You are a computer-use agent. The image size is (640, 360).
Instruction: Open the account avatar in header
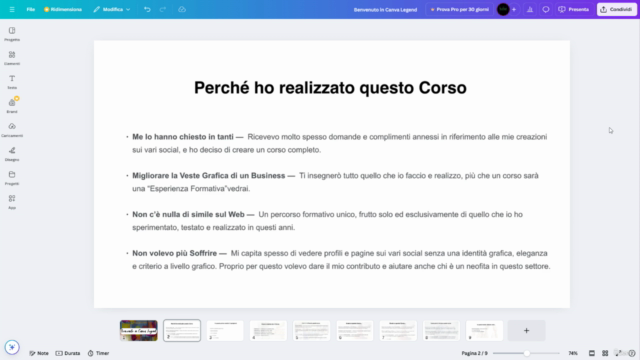click(503, 9)
